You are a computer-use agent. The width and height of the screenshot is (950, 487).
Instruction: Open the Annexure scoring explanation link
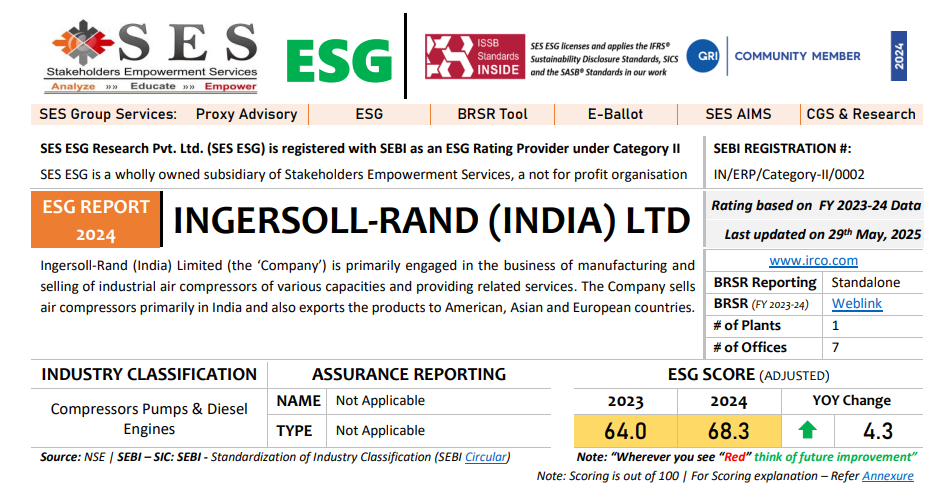click(888, 475)
